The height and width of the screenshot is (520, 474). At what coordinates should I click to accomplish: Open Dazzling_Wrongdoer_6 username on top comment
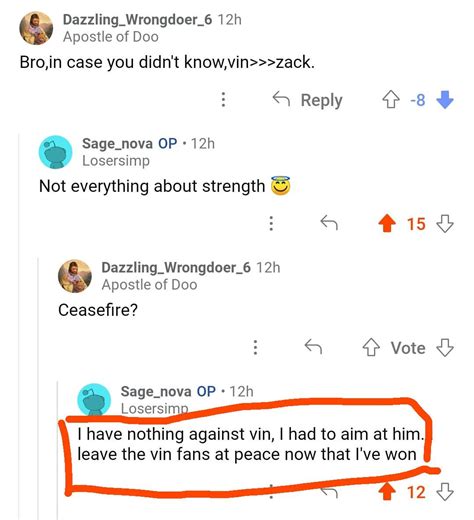(137, 20)
